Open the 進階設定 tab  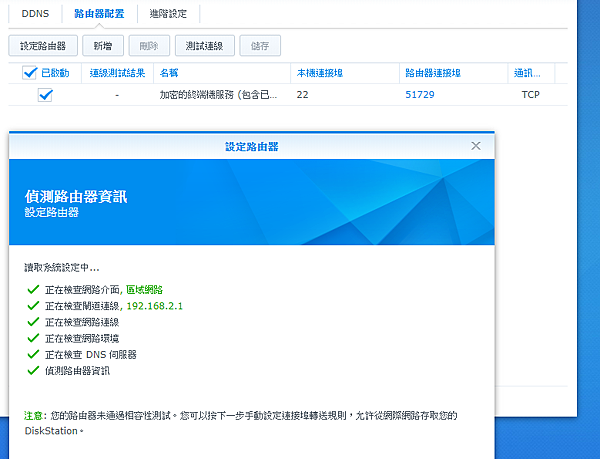click(169, 13)
